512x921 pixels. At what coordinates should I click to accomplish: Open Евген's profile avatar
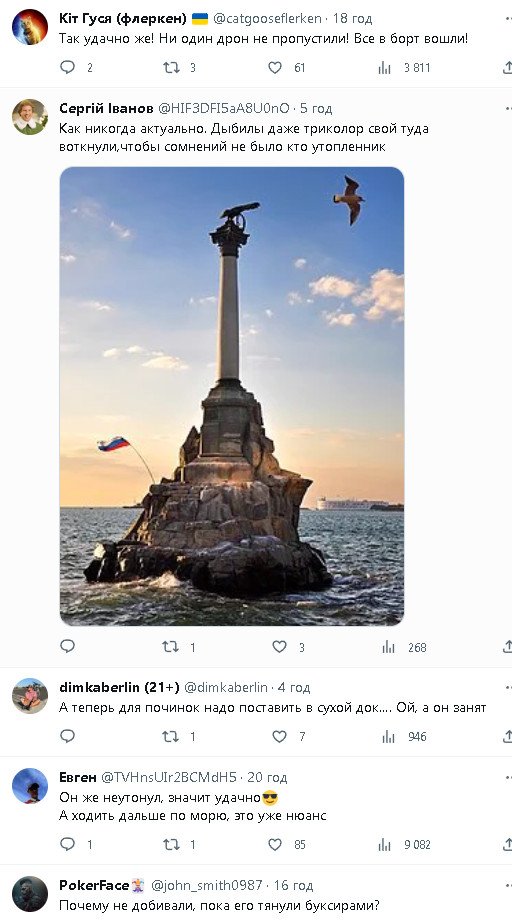(x=30, y=786)
